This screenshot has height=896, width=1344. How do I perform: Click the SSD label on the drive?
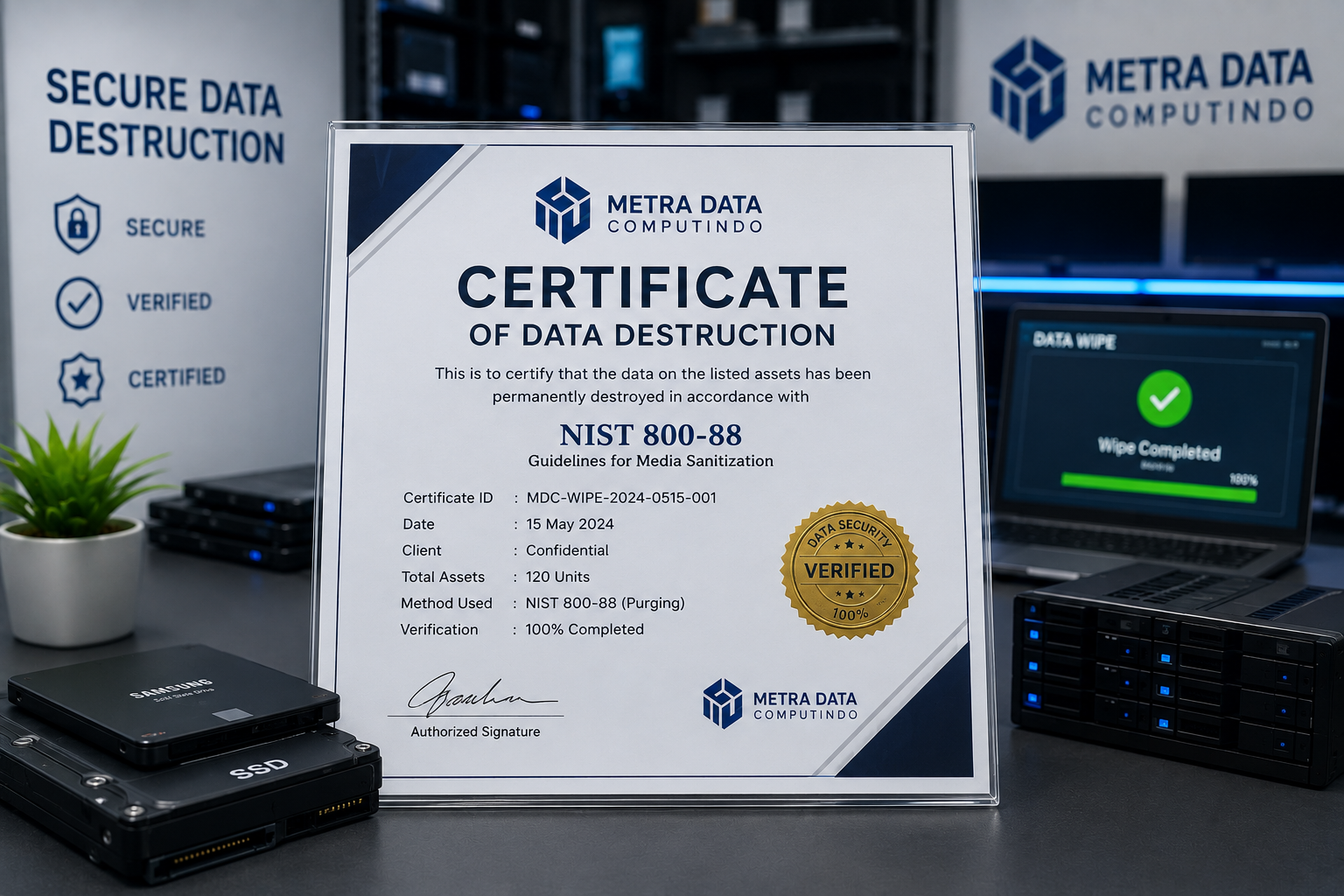[259, 769]
